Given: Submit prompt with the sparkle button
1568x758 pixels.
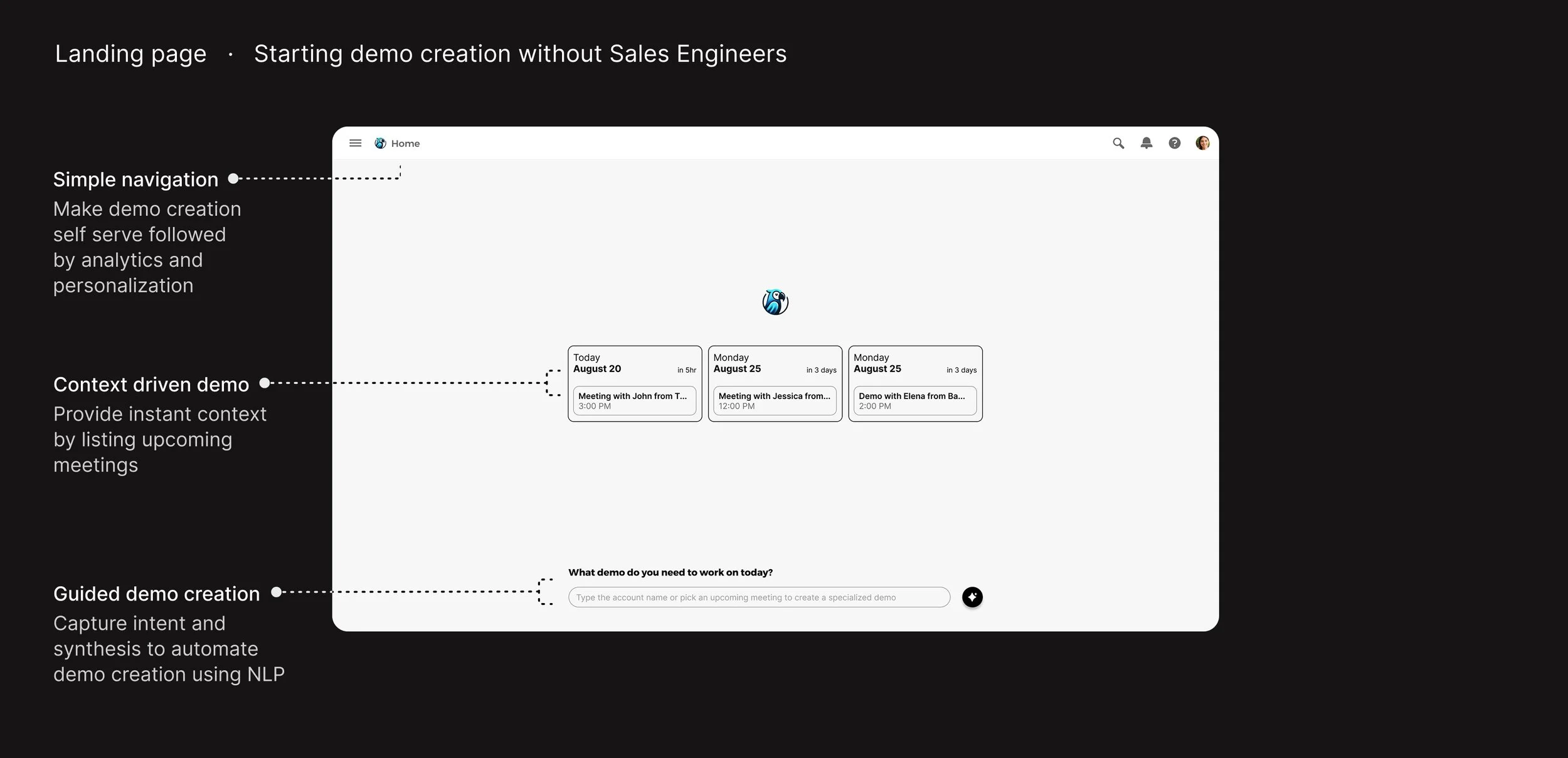Looking at the screenshot, I should point(972,597).
